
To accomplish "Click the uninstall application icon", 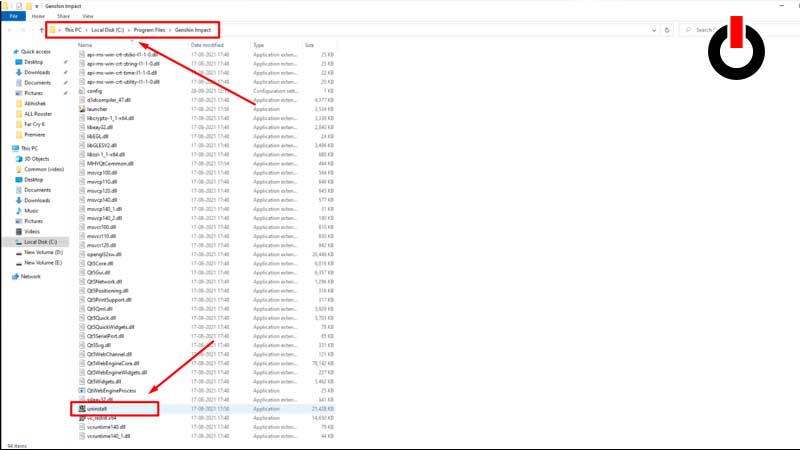I will point(82,409).
